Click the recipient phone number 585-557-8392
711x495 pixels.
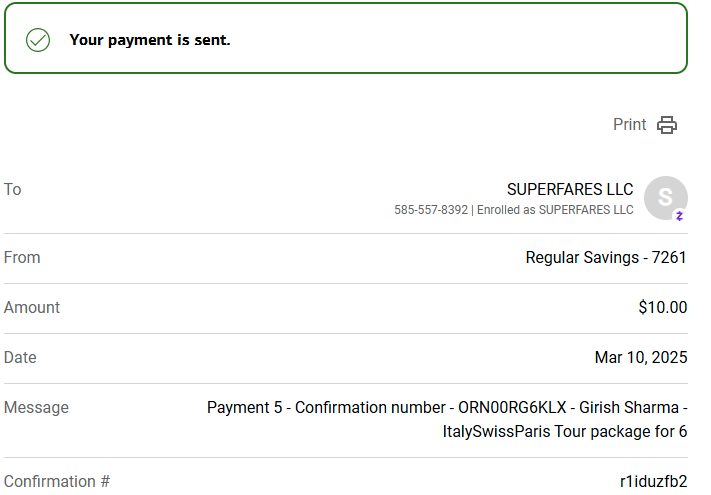[x=431, y=210]
